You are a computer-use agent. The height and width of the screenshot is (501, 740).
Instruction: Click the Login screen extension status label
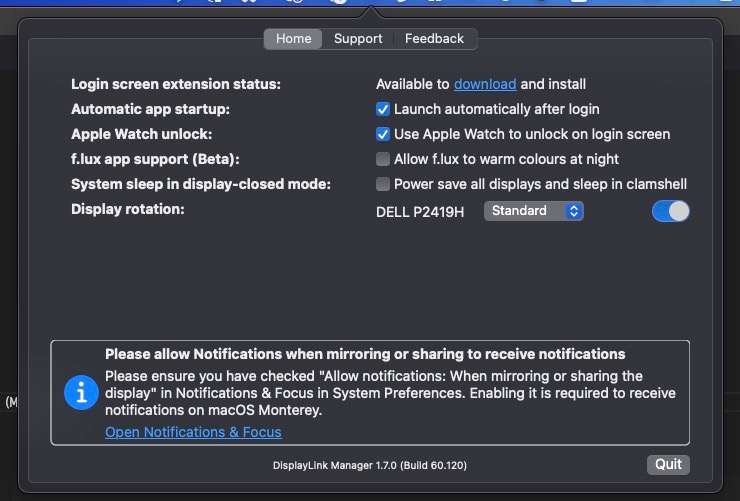(x=175, y=84)
